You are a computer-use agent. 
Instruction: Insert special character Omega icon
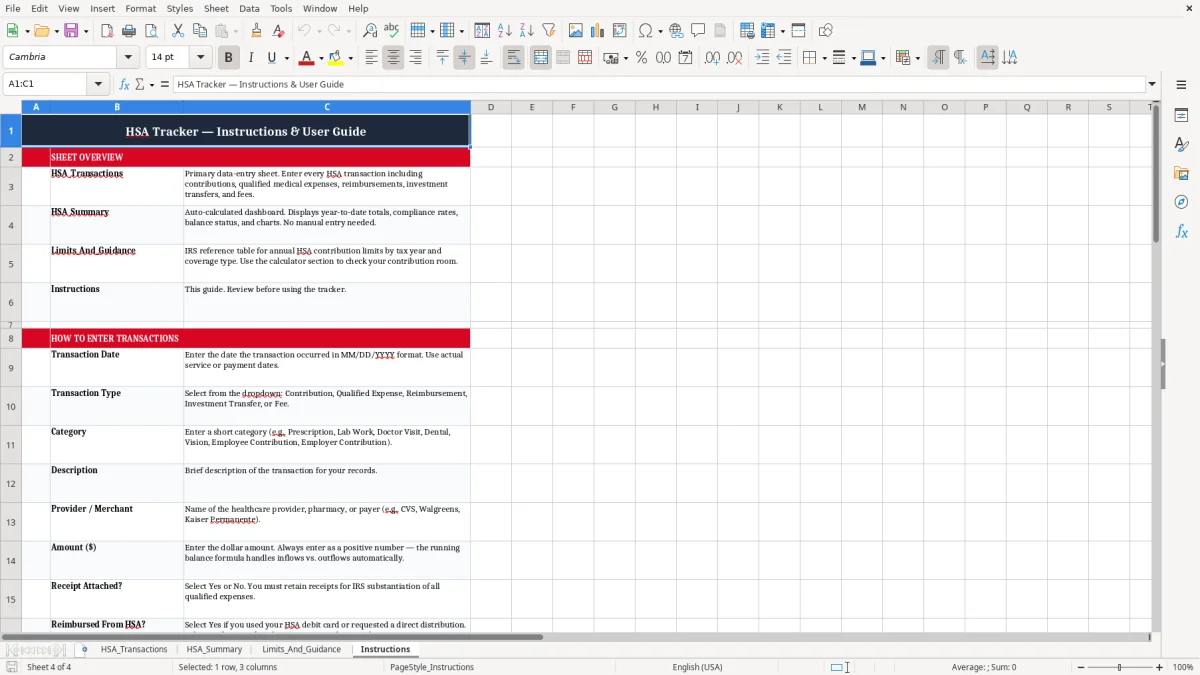[645, 31]
